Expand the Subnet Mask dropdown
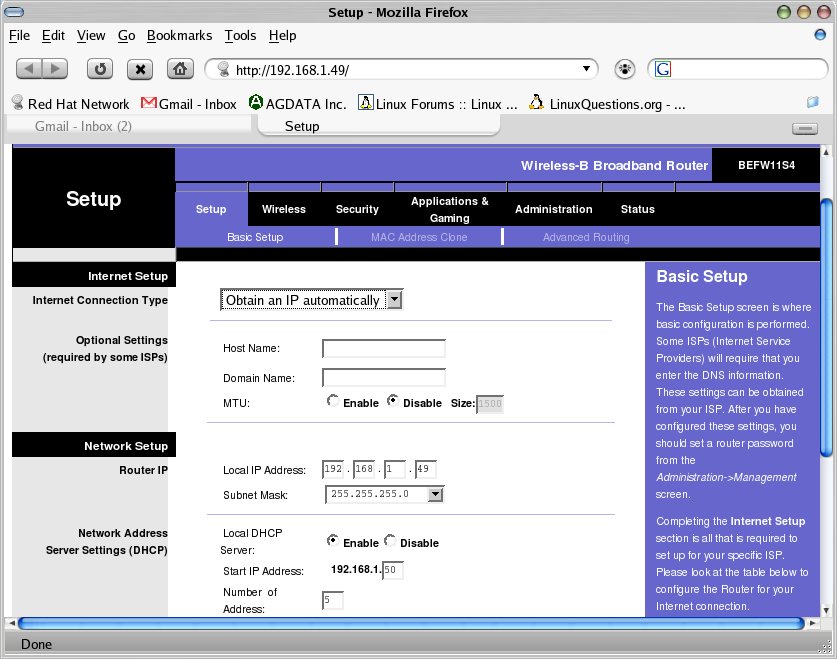The image size is (837, 659). point(435,494)
